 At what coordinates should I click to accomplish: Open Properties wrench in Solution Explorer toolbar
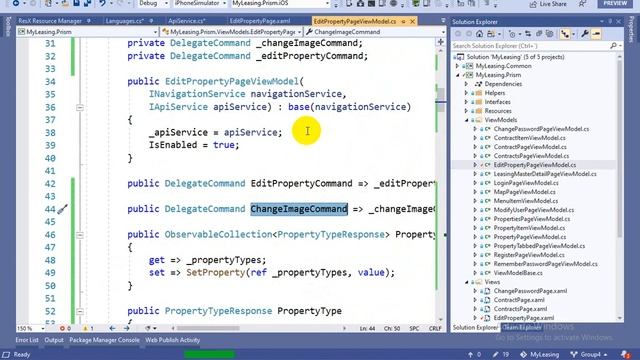point(585,34)
